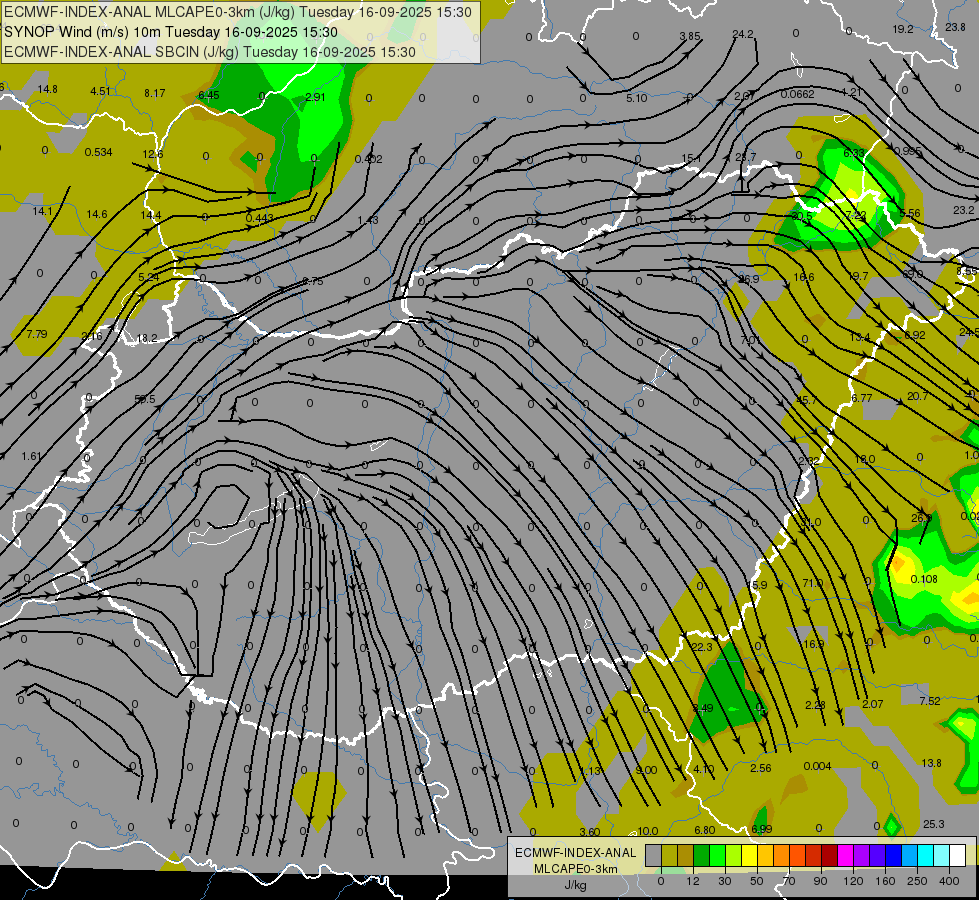Screen dimensions: 979x900
Task: Click the gray swatch in the legend
Action: click(654, 855)
